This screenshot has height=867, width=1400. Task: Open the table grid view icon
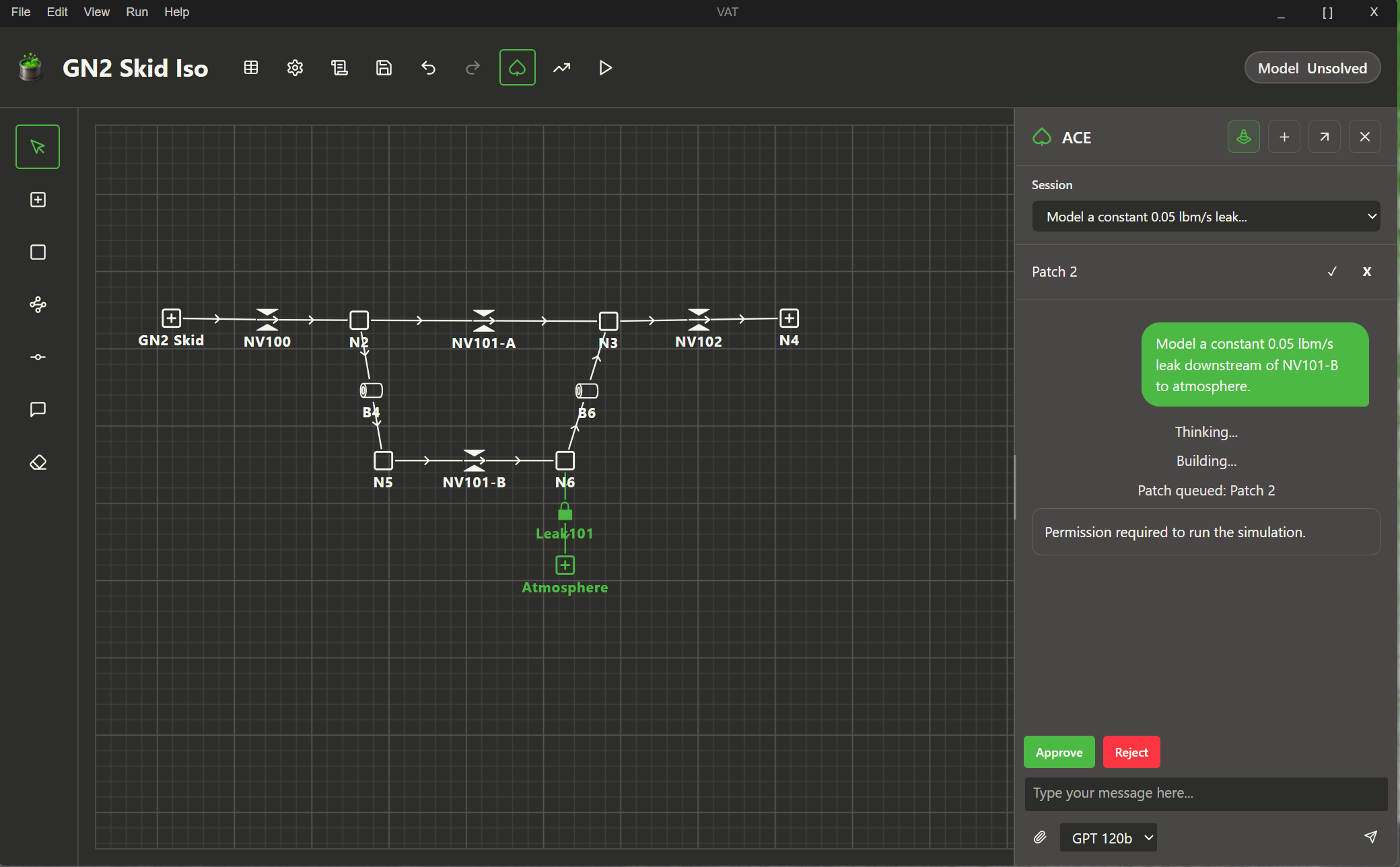[x=251, y=67]
